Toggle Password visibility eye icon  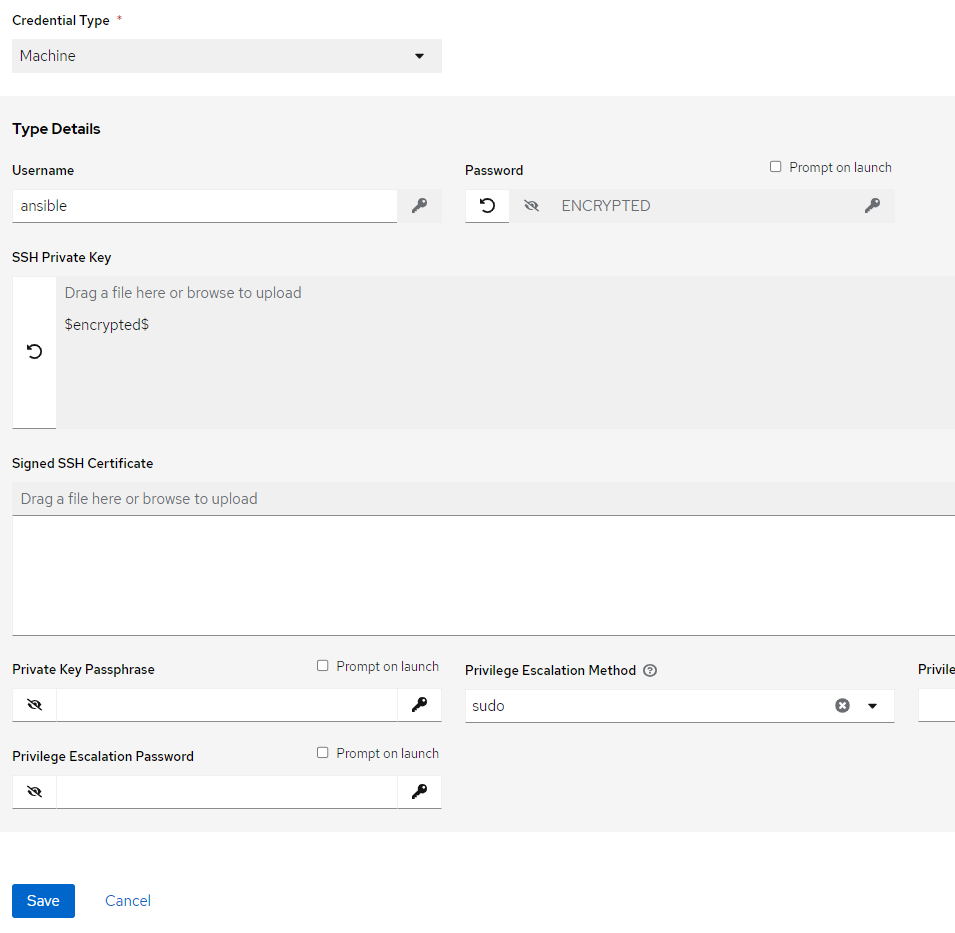coord(531,206)
